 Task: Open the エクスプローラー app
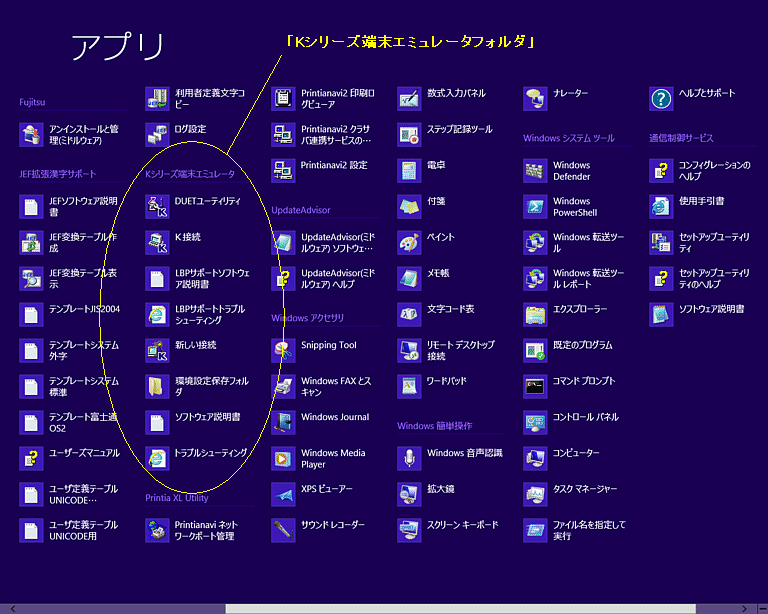pos(535,314)
